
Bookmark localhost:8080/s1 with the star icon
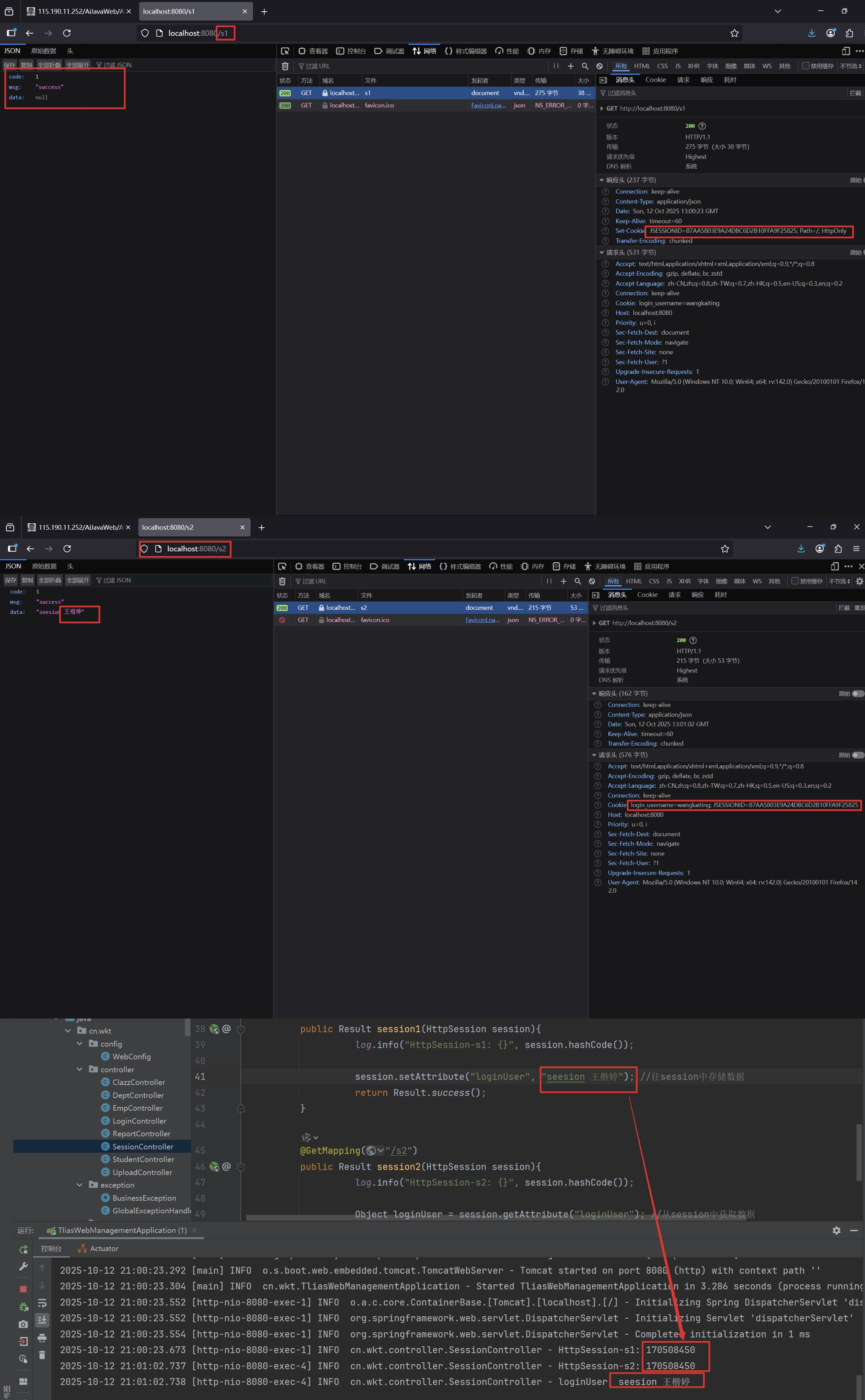coord(734,33)
